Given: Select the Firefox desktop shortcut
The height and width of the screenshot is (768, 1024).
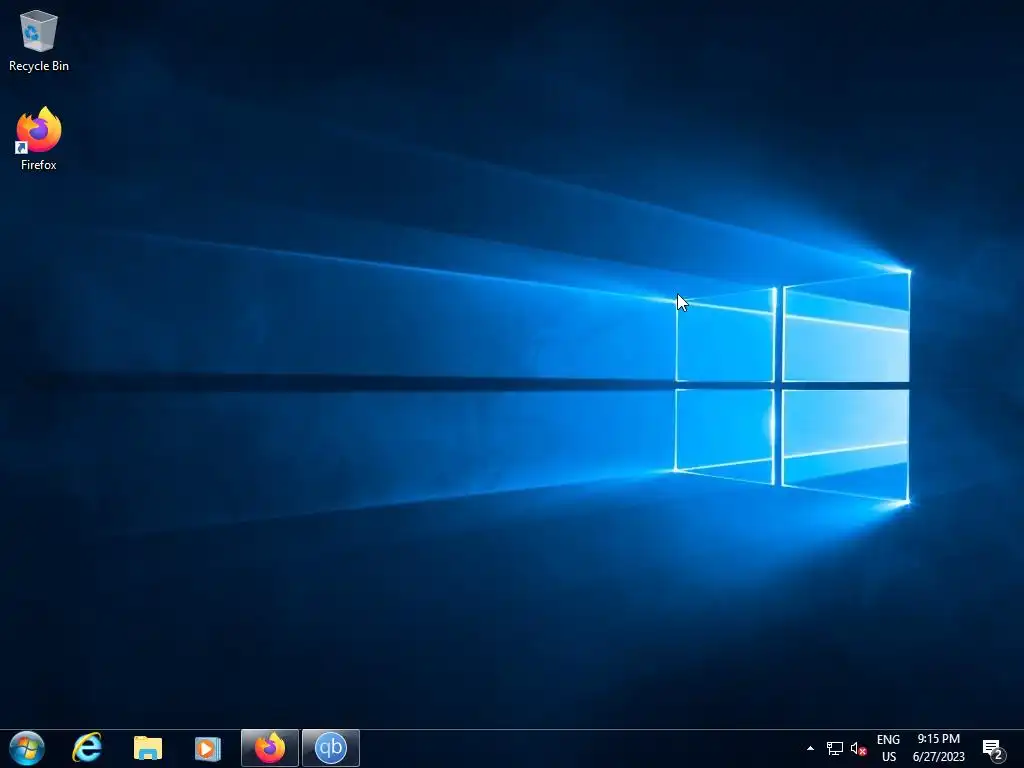Looking at the screenshot, I should [39, 139].
